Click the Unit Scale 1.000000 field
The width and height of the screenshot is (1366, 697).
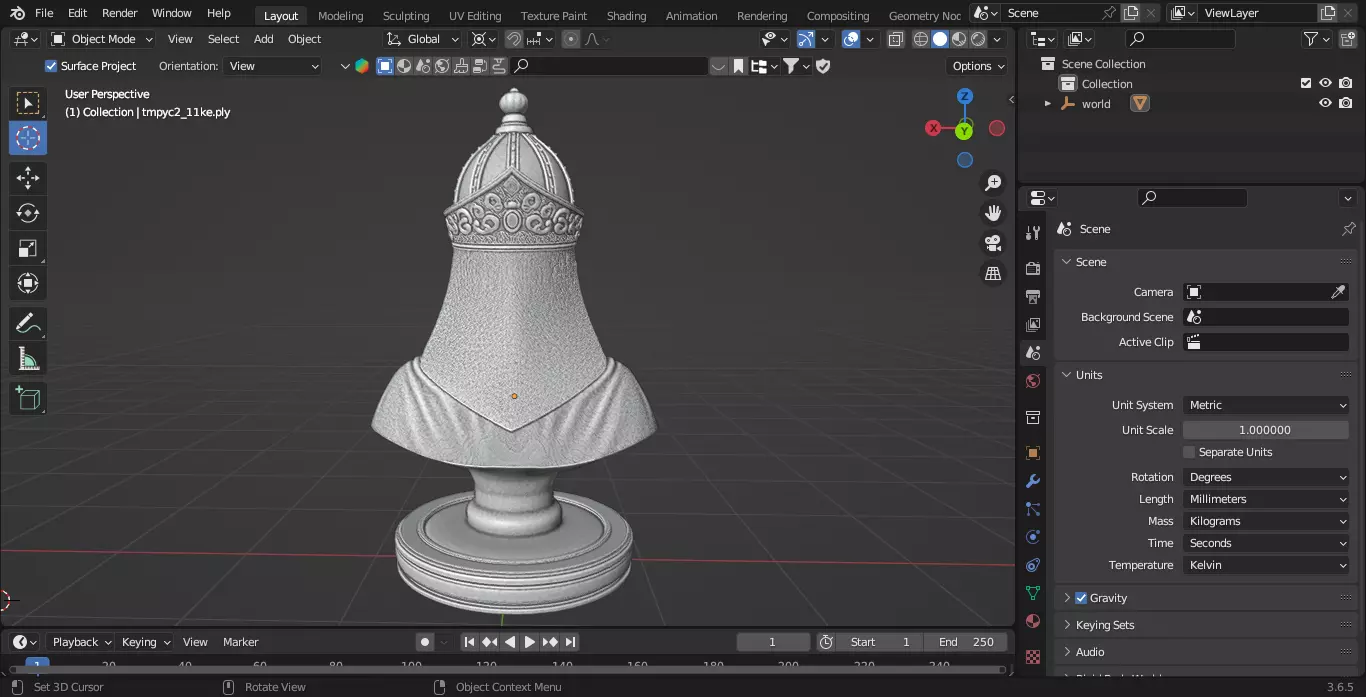1266,430
